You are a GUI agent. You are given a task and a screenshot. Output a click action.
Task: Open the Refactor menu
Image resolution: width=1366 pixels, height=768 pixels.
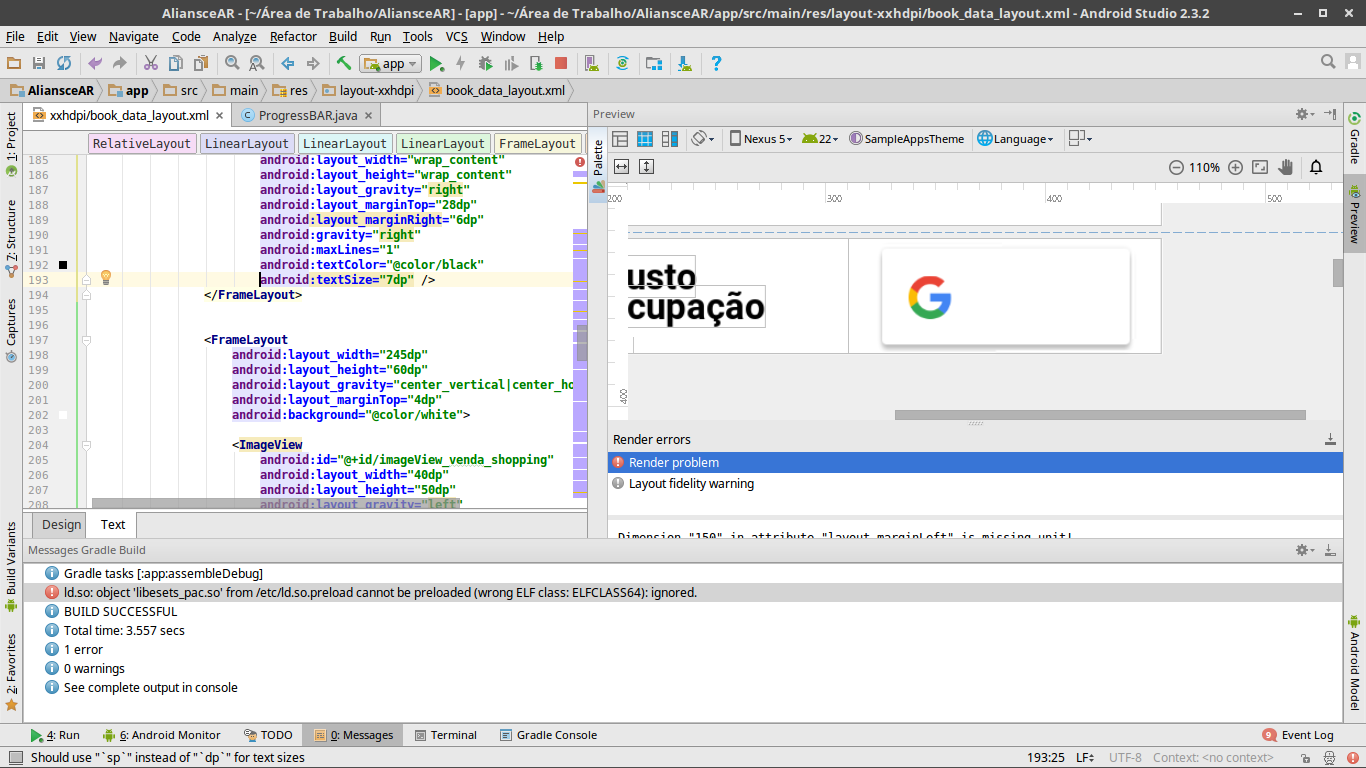coord(293,36)
